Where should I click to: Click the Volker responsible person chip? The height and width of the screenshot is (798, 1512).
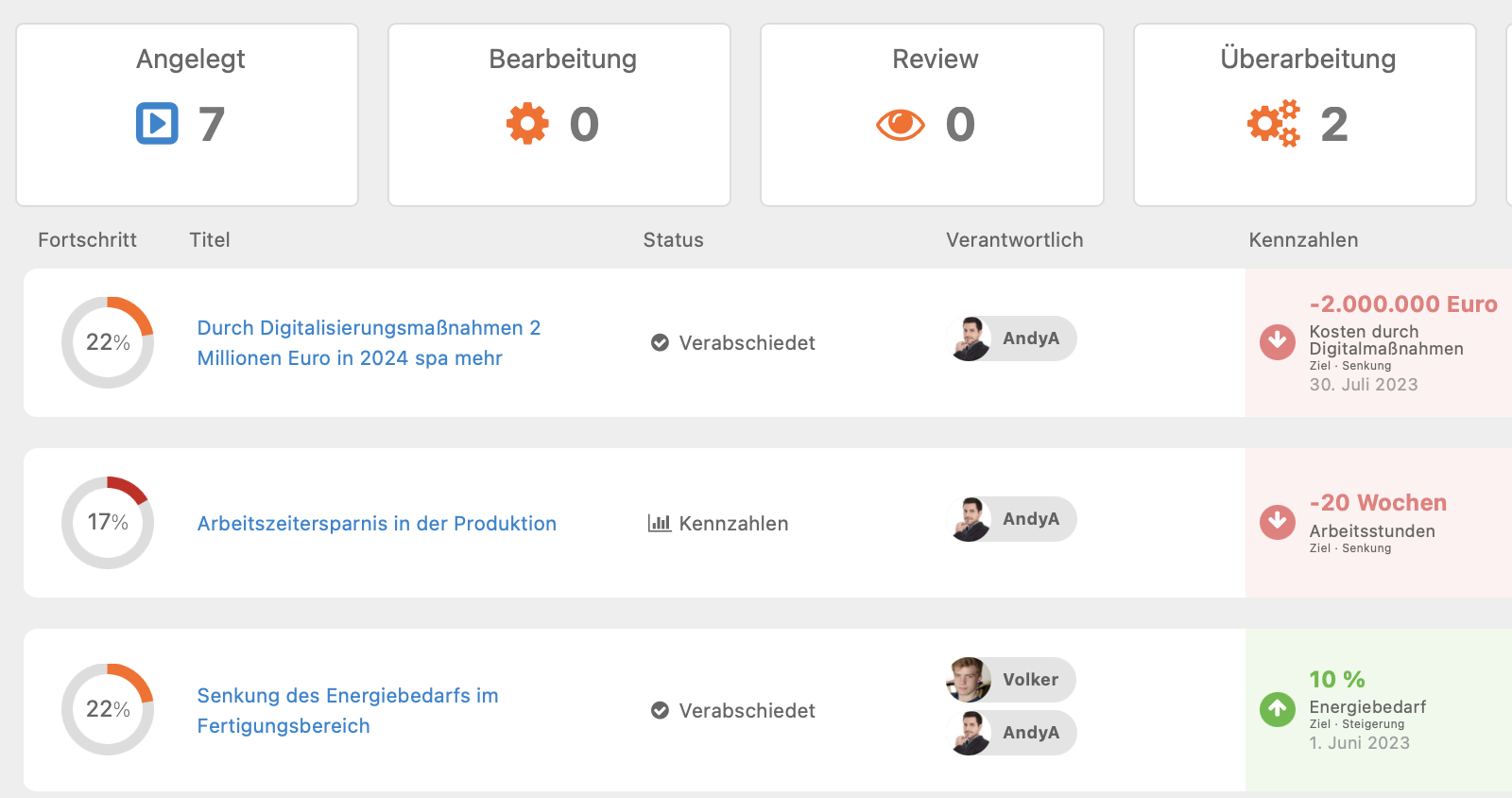(x=1011, y=680)
